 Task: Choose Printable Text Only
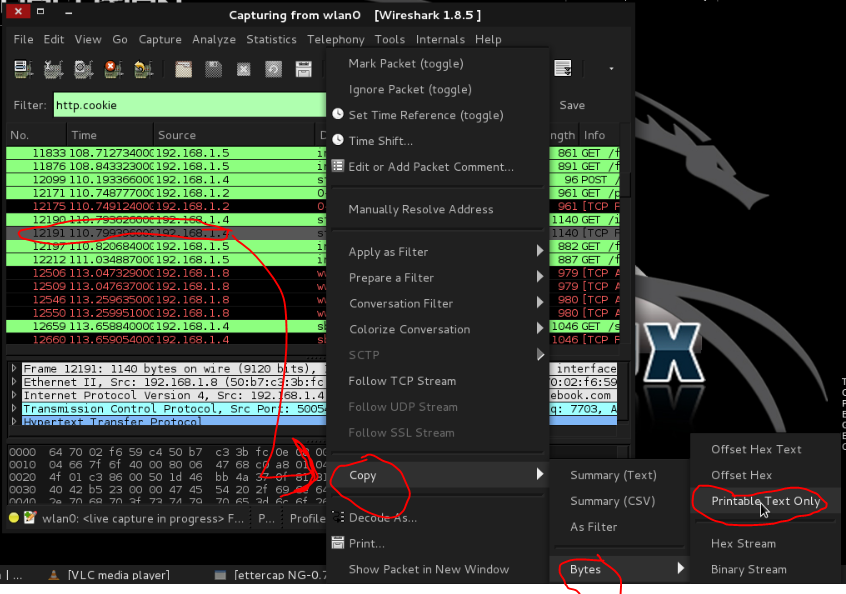pos(765,501)
